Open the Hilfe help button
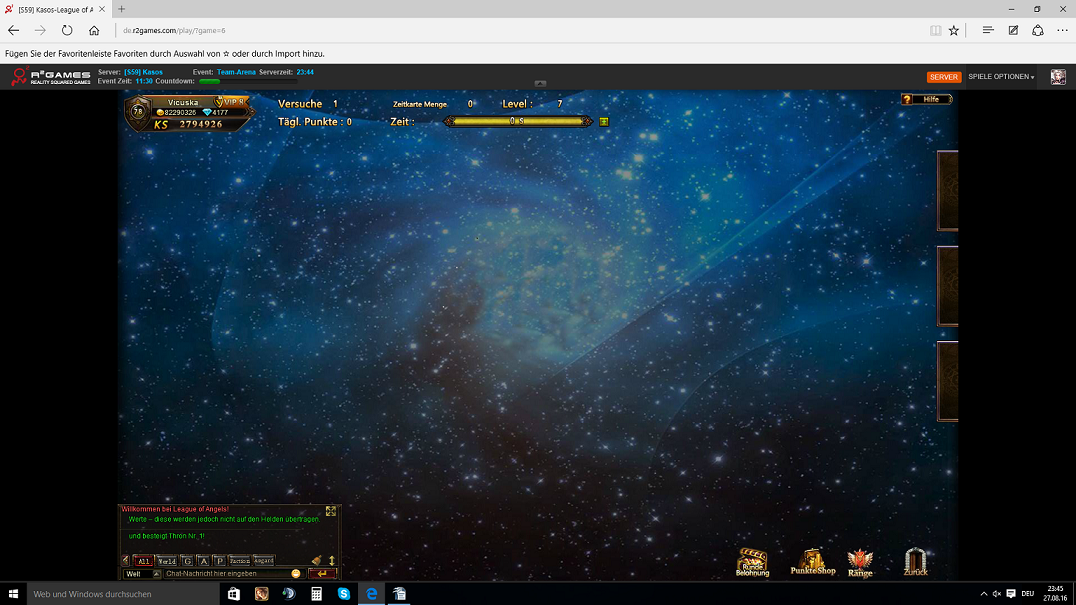Screen dimensions: 1076x605 pos(926,100)
